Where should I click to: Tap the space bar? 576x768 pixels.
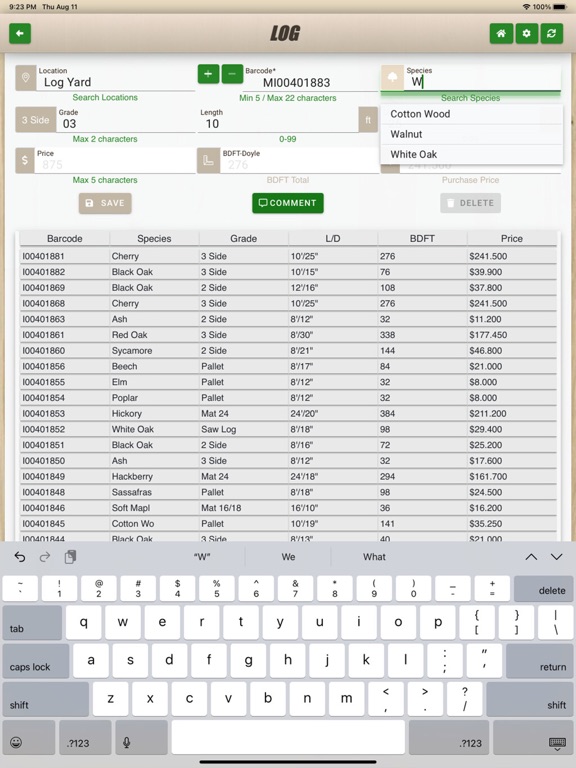coord(288,737)
